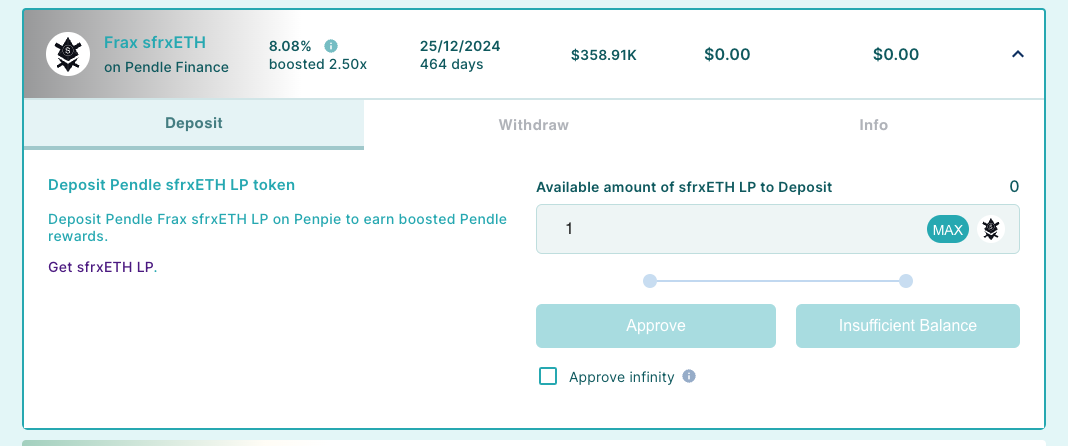Select the Deposit tab
The width and height of the screenshot is (1068, 446).
[x=193, y=124]
